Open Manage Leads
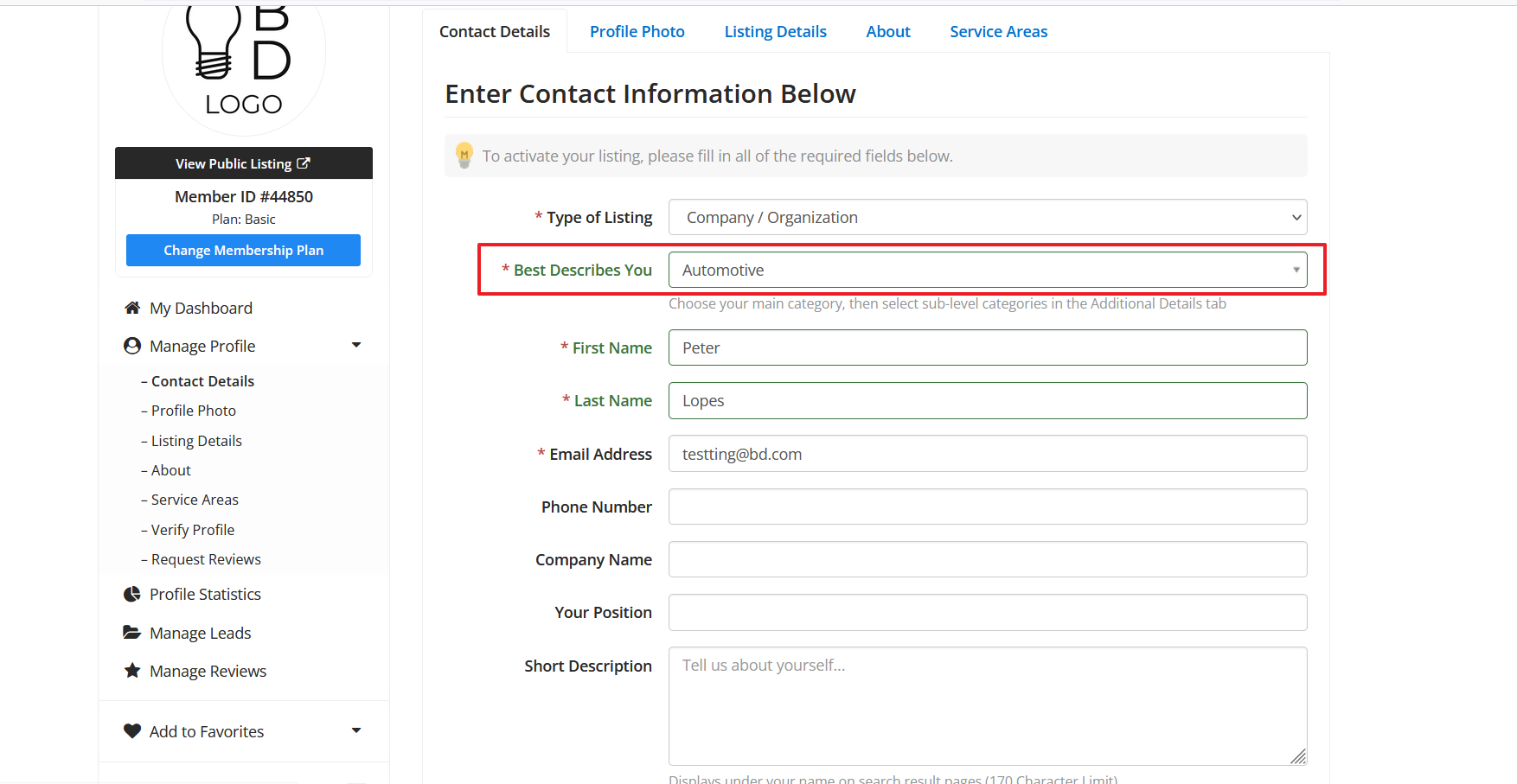Viewport: 1517px width, 784px height. tap(200, 634)
